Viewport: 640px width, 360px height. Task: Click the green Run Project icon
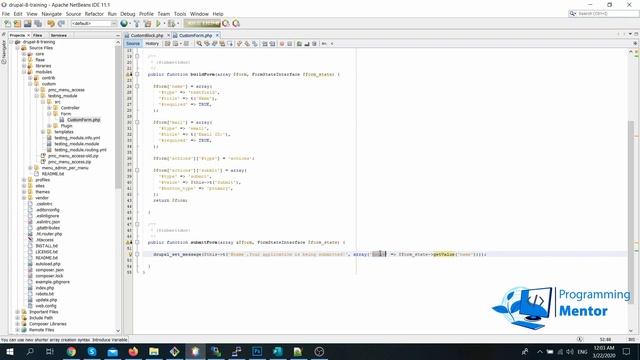[158, 24]
